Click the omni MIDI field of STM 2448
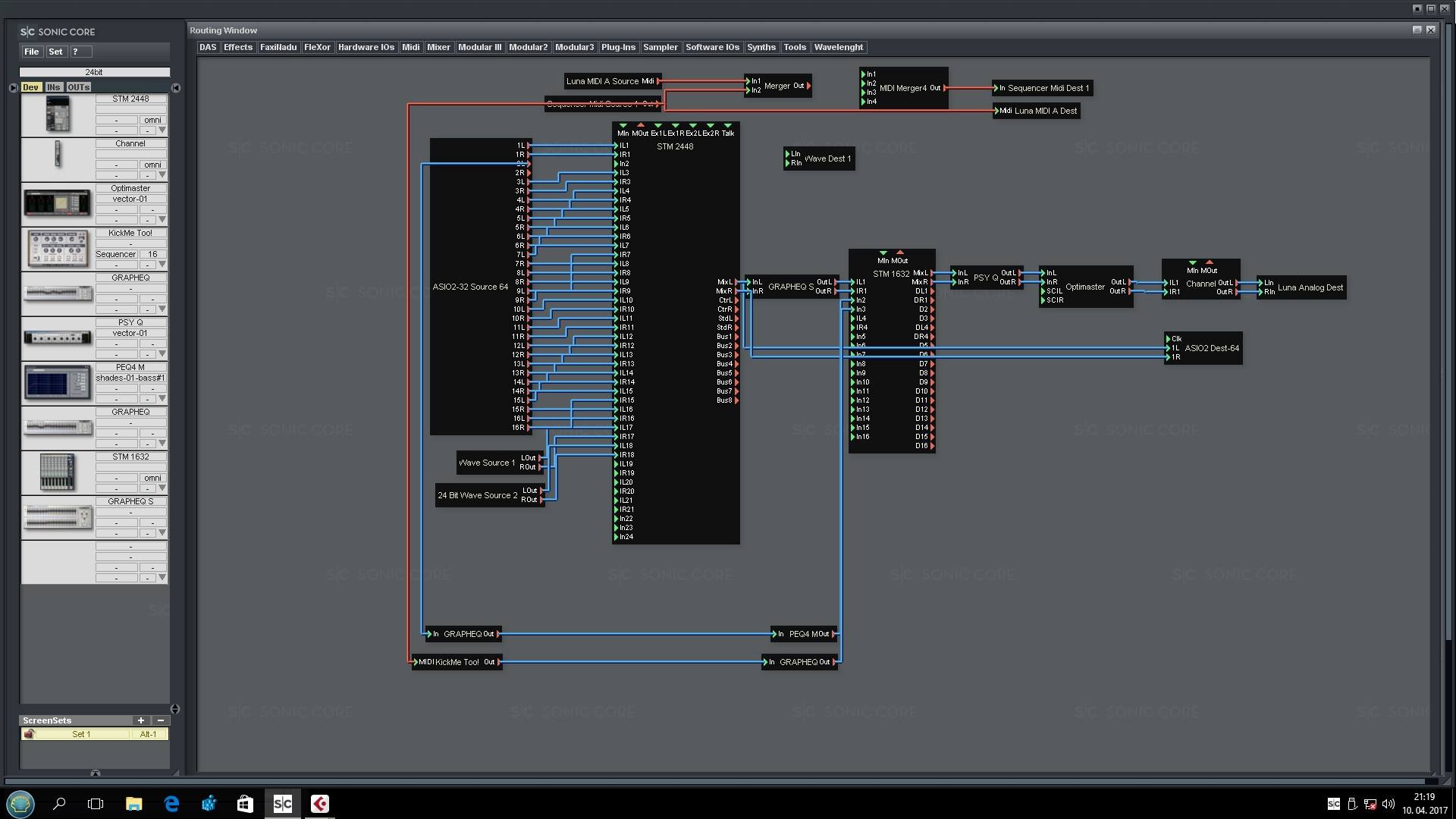This screenshot has height=819, width=1456. click(152, 120)
